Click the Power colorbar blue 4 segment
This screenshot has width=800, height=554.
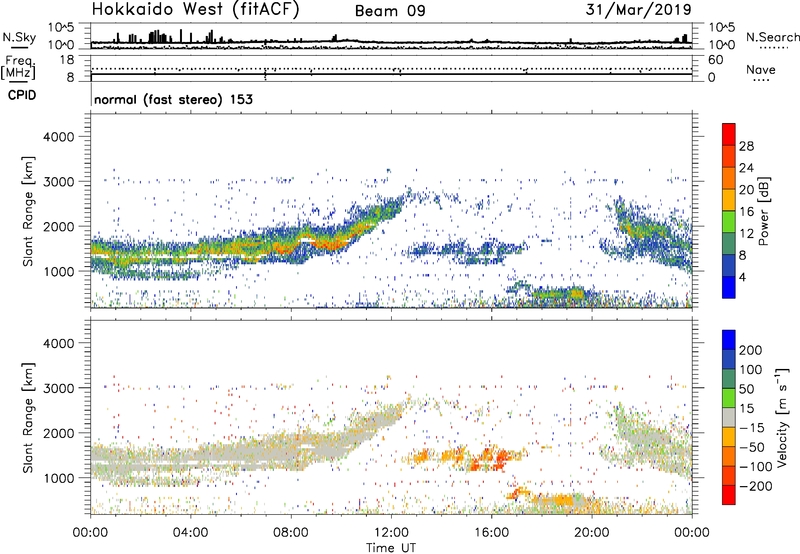729,287
